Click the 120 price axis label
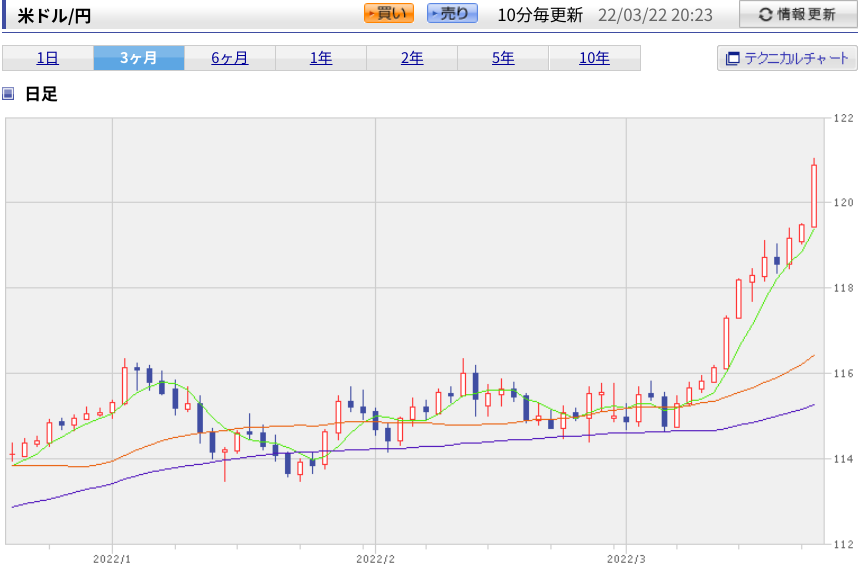Screen dimensions: 861x571 pyautogui.click(x=843, y=203)
